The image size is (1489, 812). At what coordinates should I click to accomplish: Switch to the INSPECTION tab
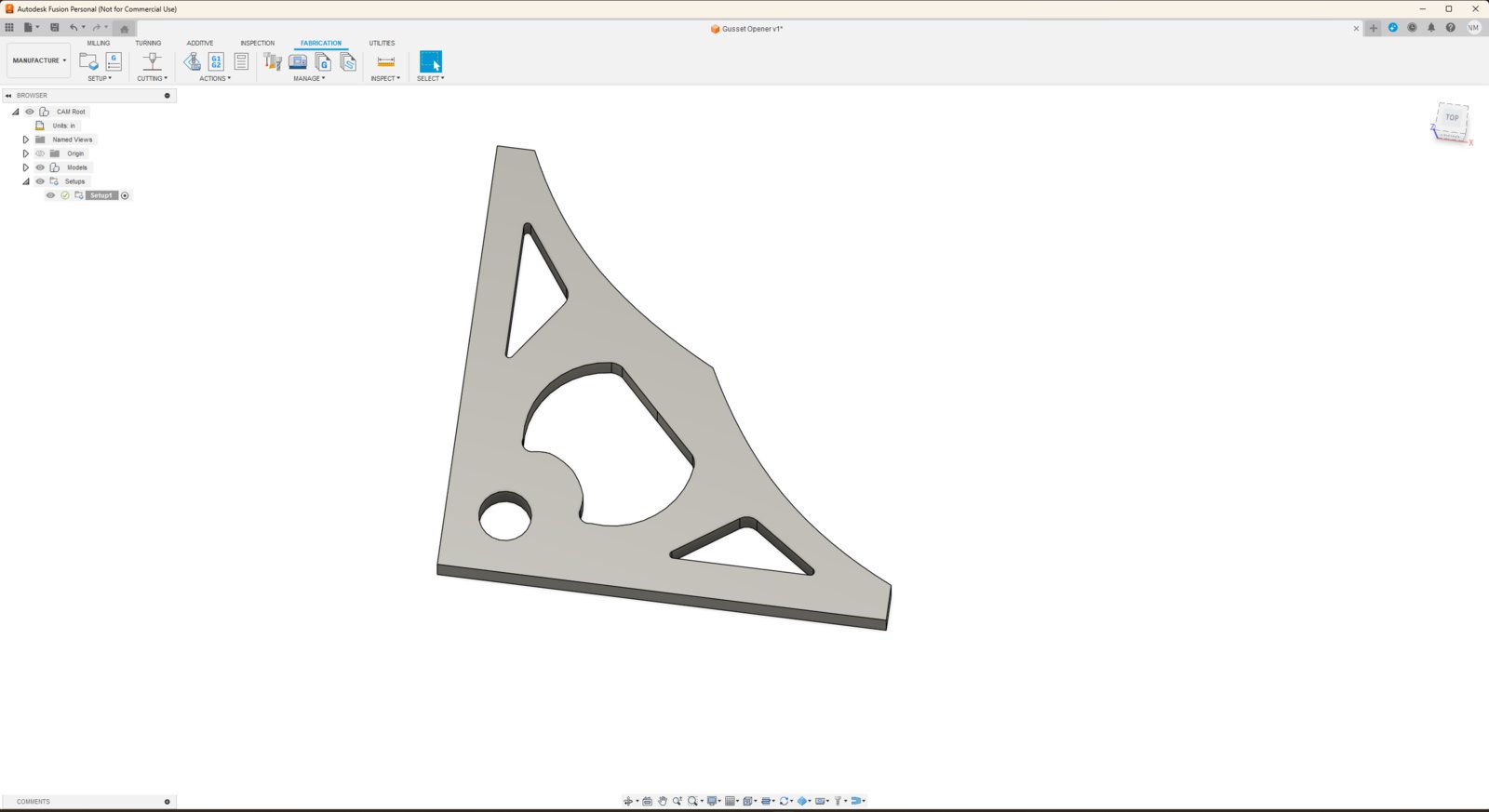tap(258, 43)
